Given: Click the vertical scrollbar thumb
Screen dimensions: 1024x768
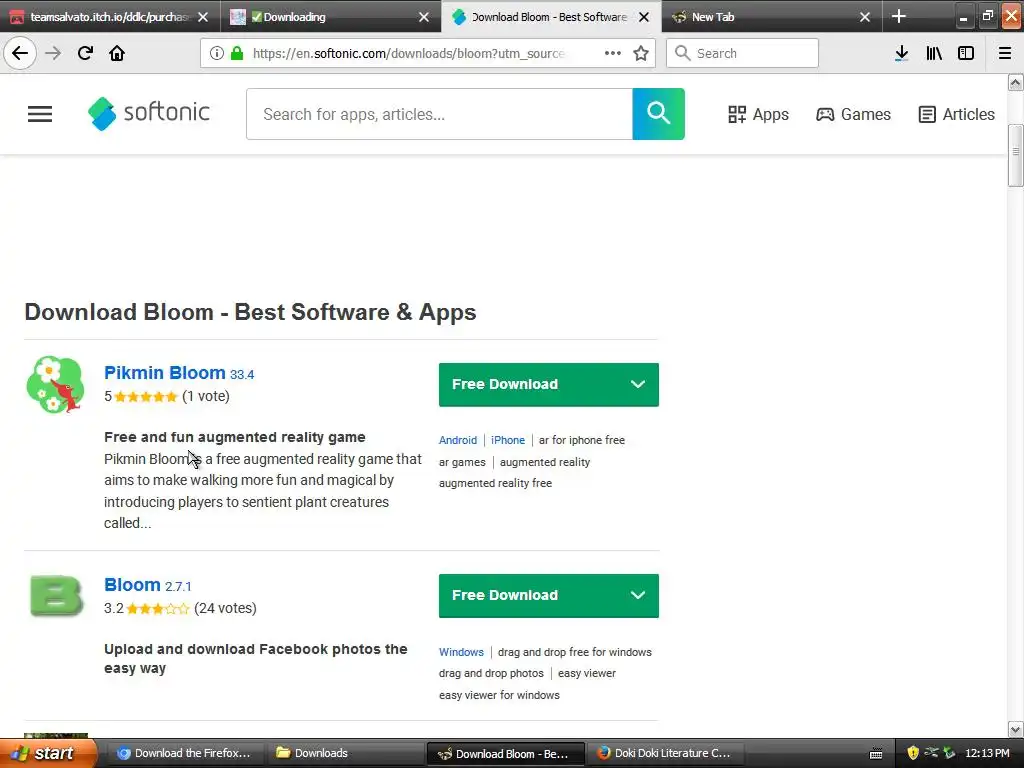Looking at the screenshot, I should pyautogui.click(x=1015, y=155).
